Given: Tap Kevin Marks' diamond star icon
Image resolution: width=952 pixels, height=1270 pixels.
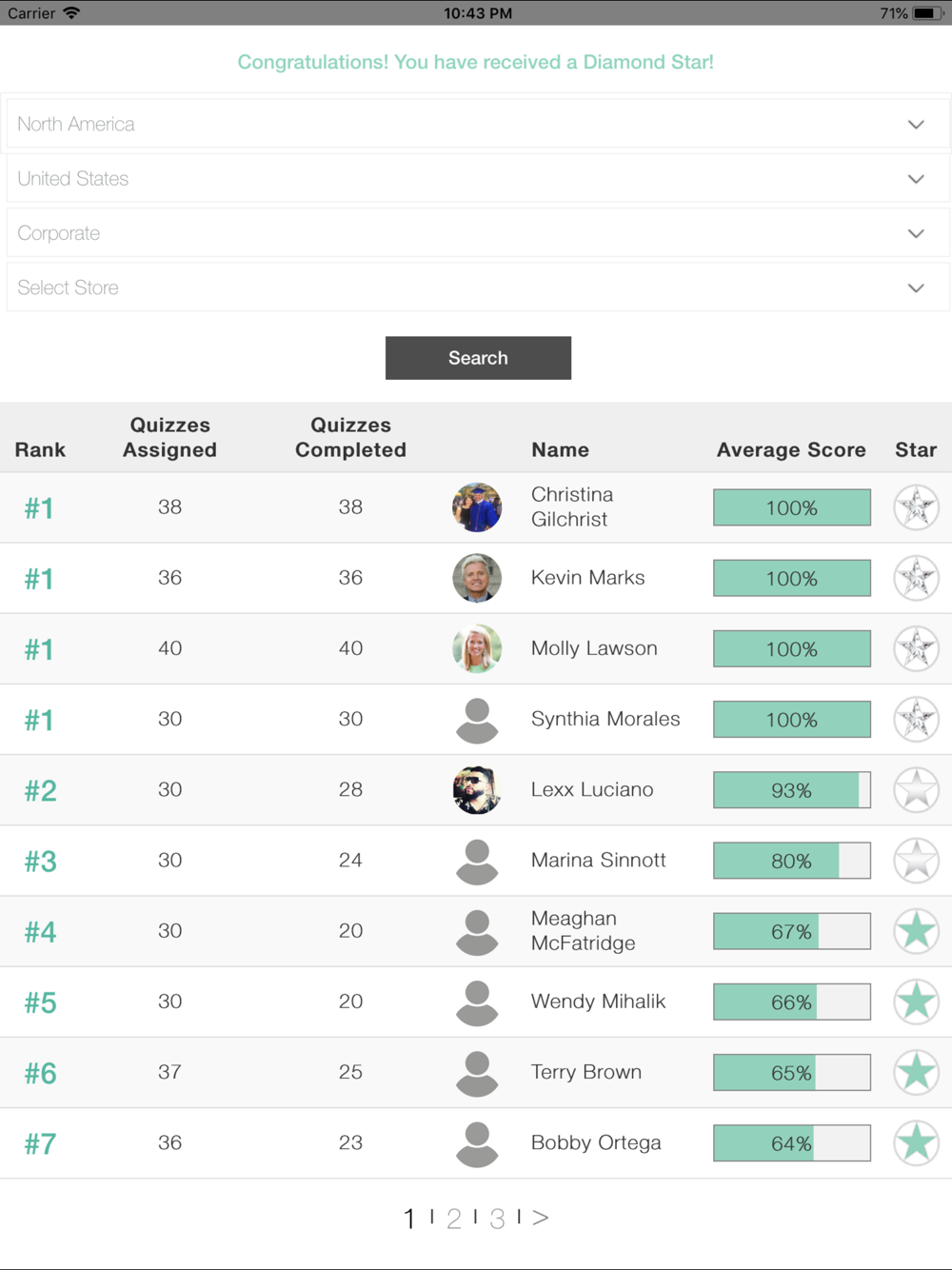Looking at the screenshot, I should point(916,578).
